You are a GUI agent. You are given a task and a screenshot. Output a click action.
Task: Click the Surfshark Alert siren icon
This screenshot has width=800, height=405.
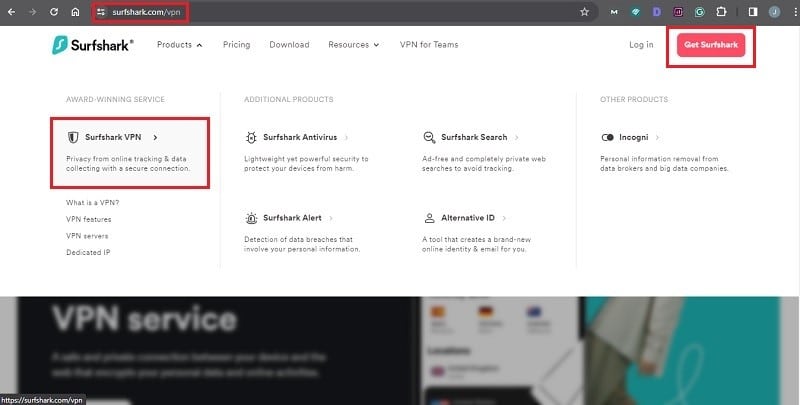pyautogui.click(x=251, y=218)
